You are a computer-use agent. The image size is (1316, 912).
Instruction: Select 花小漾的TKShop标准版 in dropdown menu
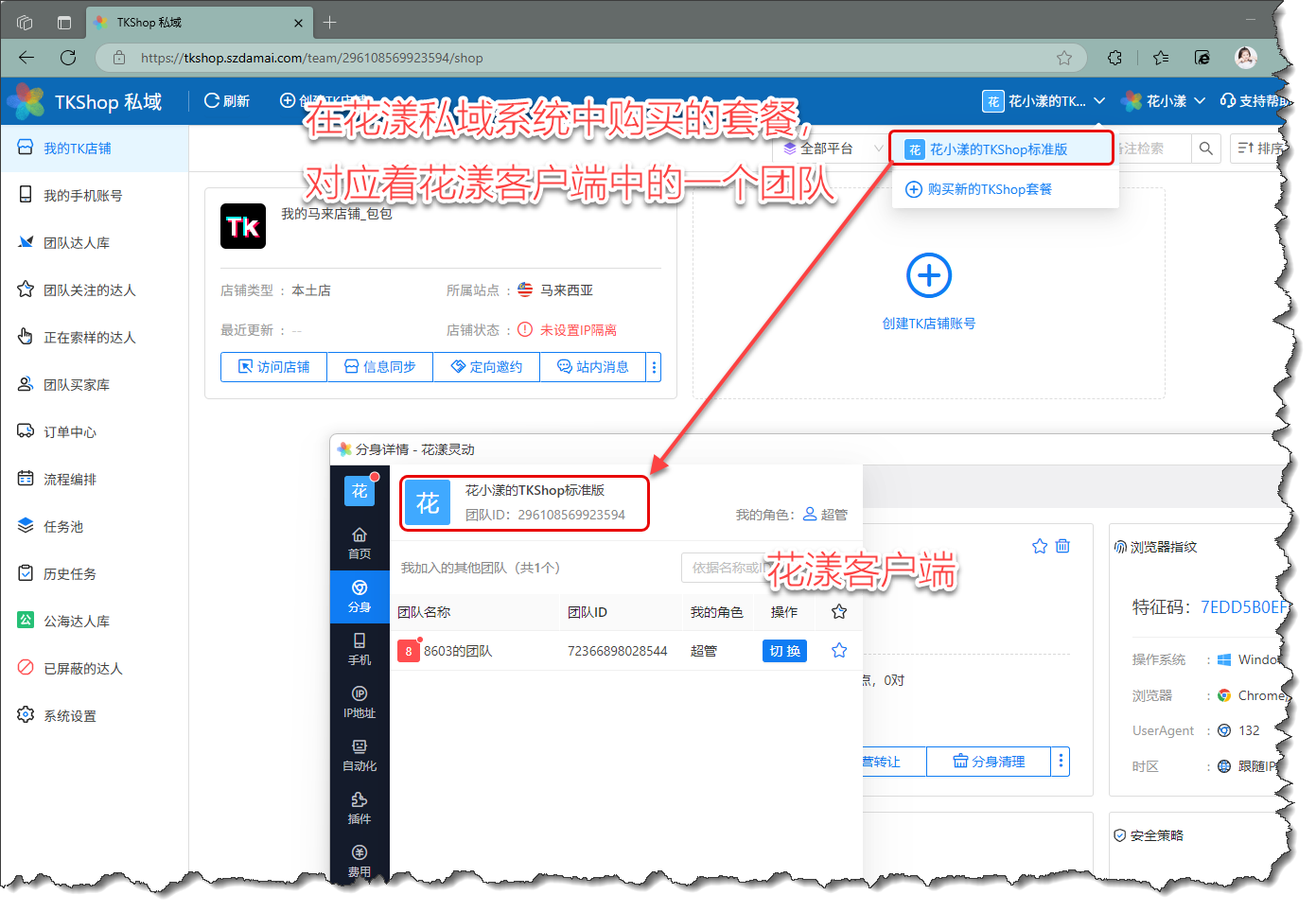[1002, 149]
